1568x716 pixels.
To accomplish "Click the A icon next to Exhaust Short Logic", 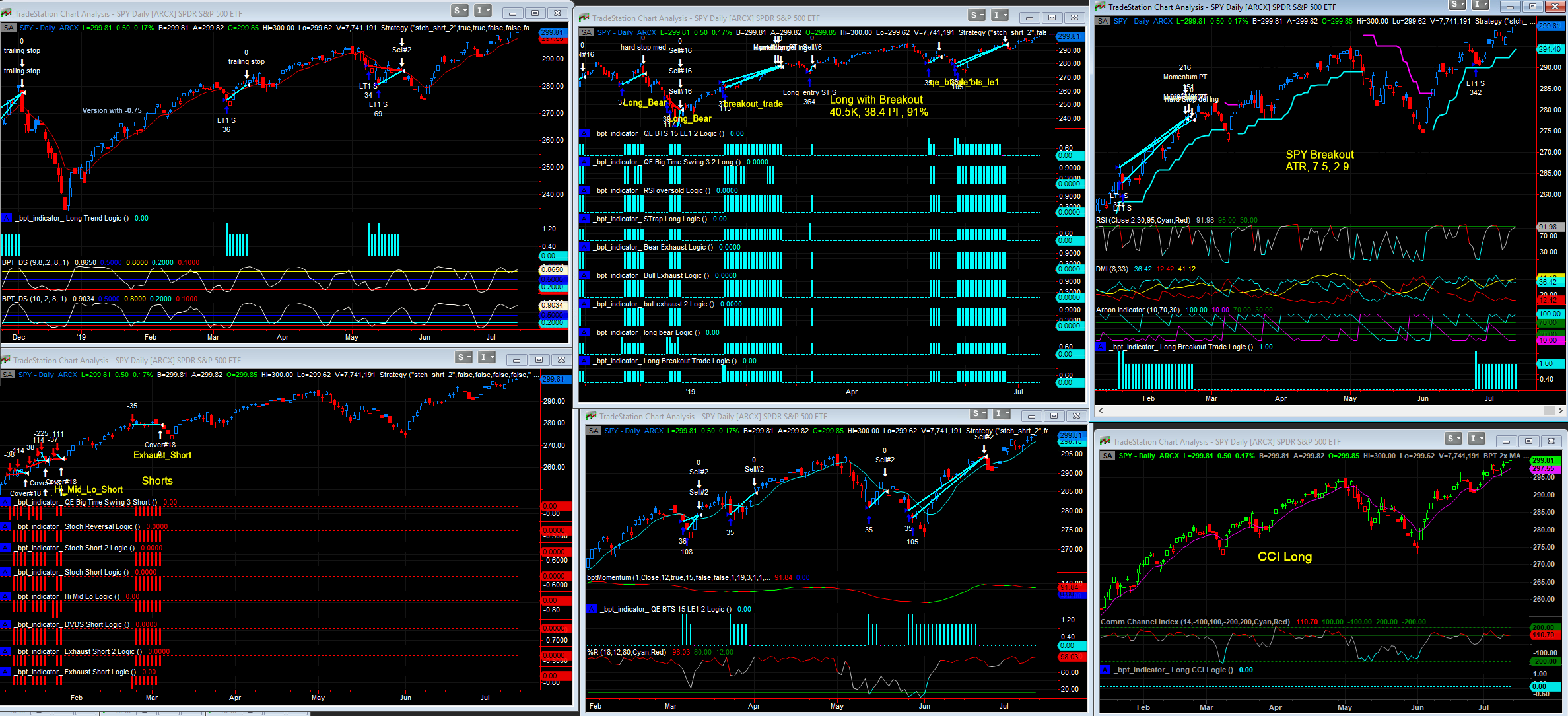I will click(x=5, y=672).
